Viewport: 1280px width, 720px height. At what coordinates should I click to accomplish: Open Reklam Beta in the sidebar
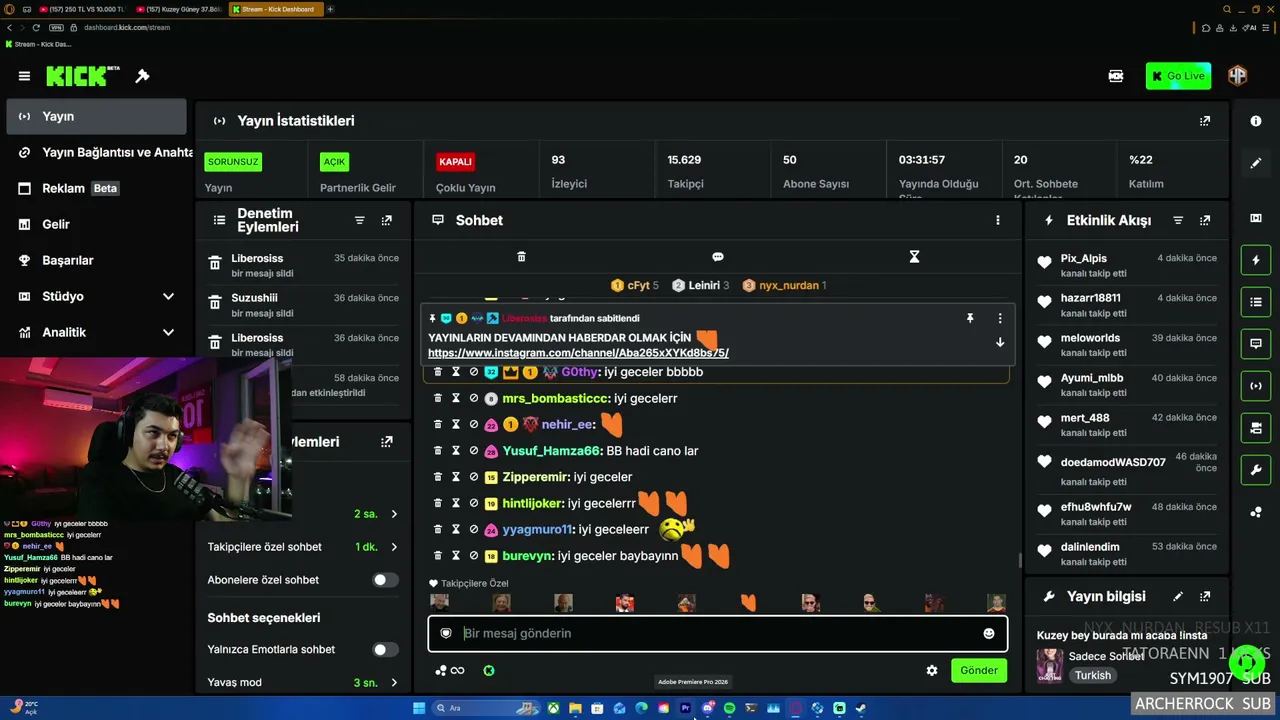(x=96, y=188)
